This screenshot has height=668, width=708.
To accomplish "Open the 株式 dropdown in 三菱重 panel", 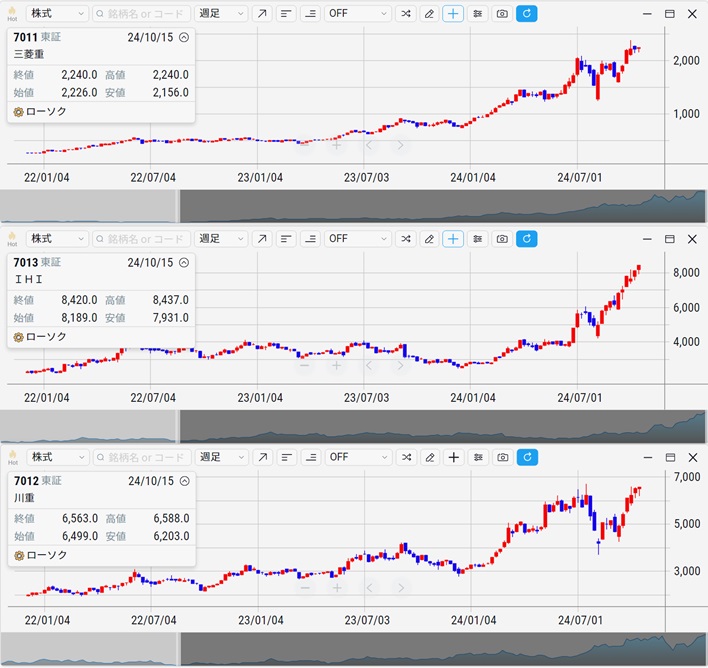I will [x=57, y=14].
